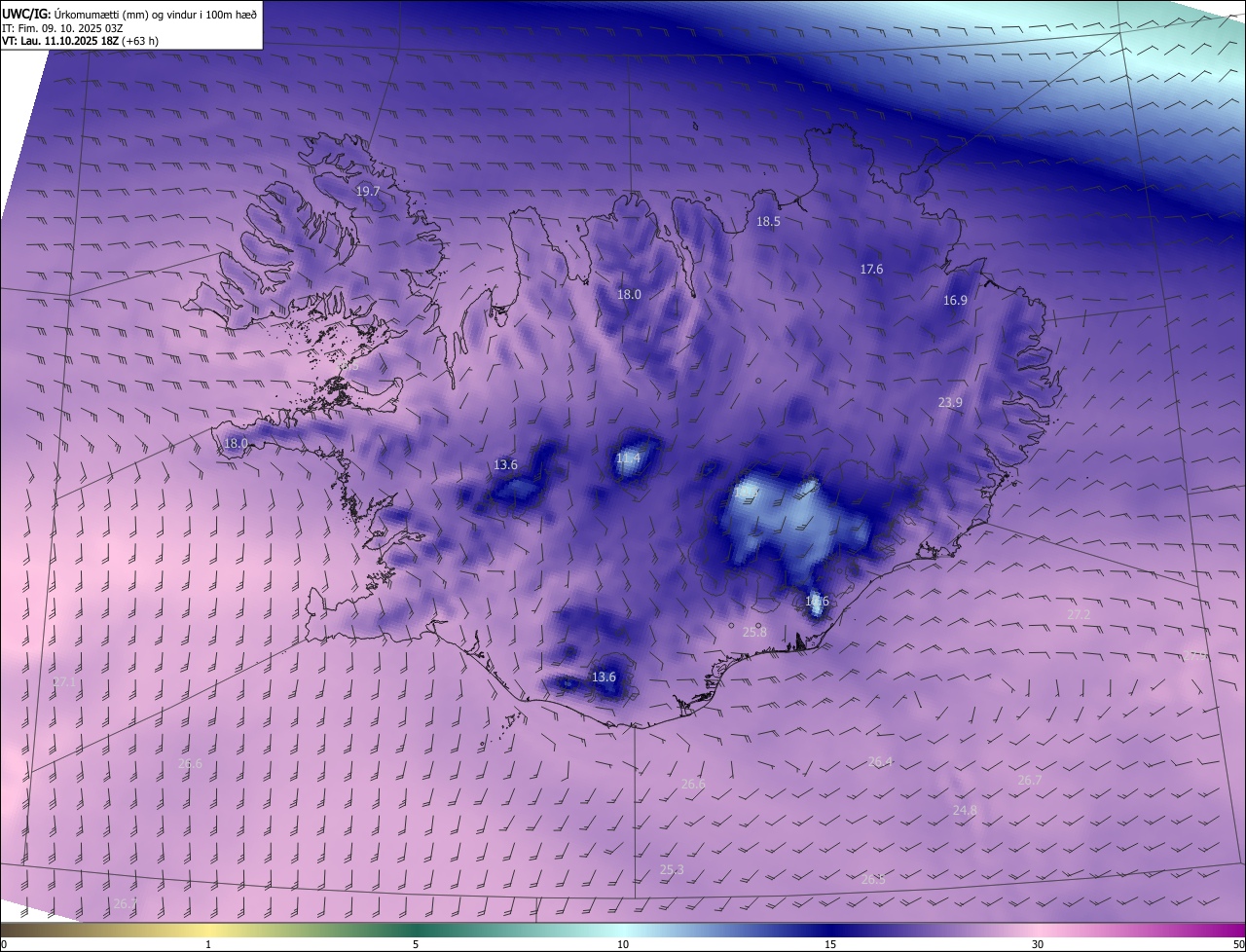Click the valid time "VT: Lau. 11.10.2025 18Z (+63 h)"
This screenshot has width=1246, height=952.
(80, 41)
